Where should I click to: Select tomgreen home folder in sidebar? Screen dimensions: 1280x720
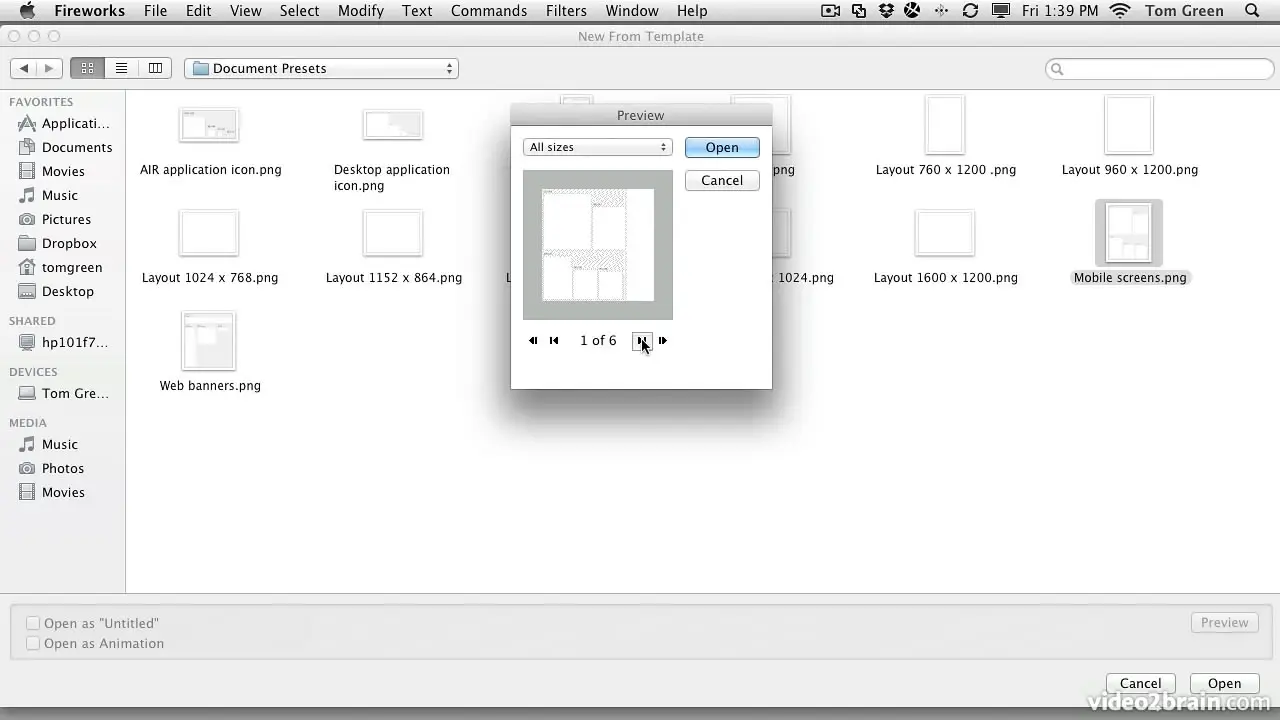point(60,267)
